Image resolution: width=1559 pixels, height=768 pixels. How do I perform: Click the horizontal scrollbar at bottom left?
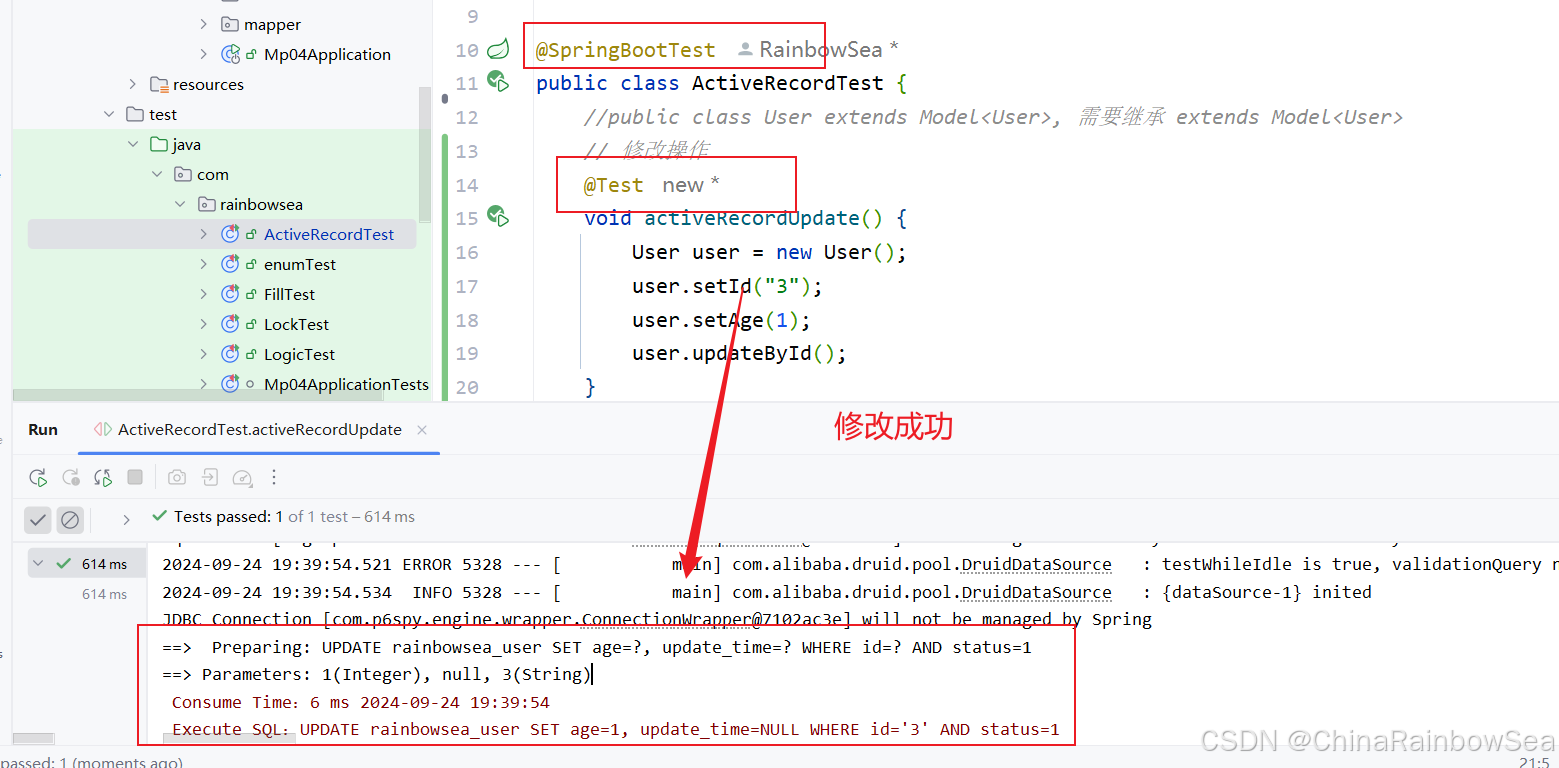click(x=33, y=738)
